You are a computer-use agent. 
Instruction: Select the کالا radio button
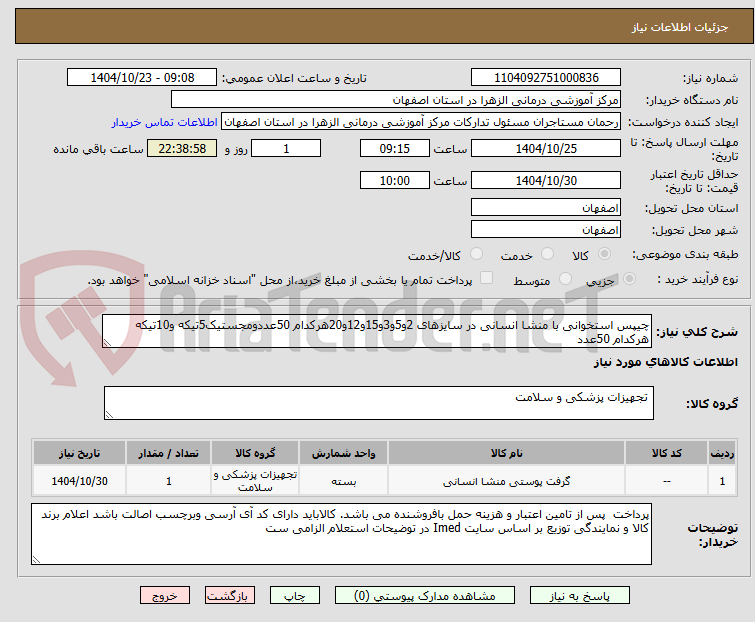[604, 254]
